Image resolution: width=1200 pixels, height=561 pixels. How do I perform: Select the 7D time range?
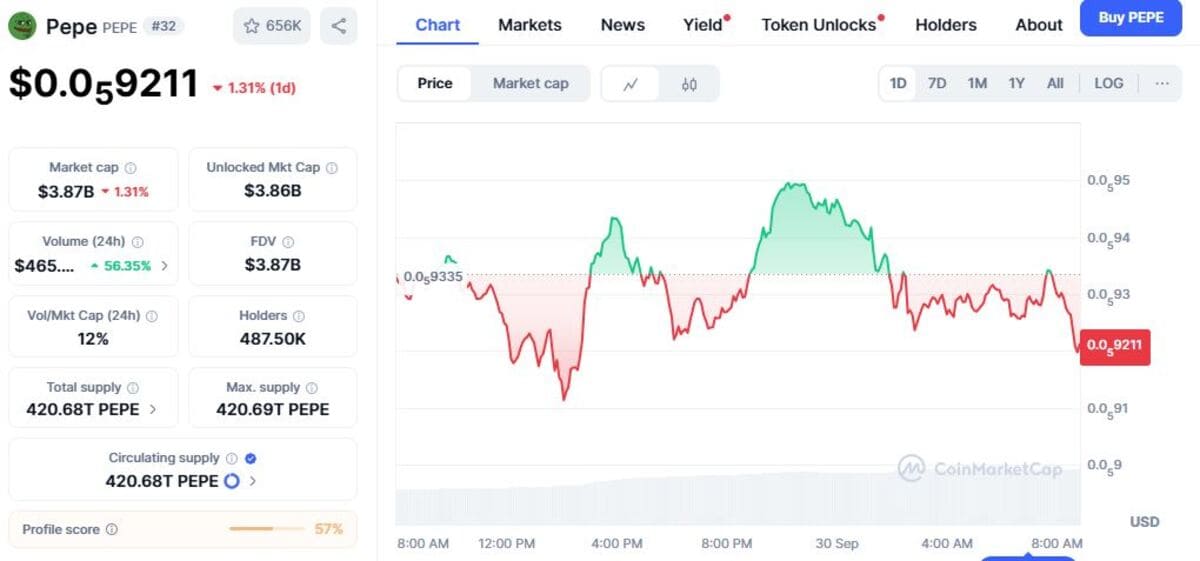tap(937, 84)
